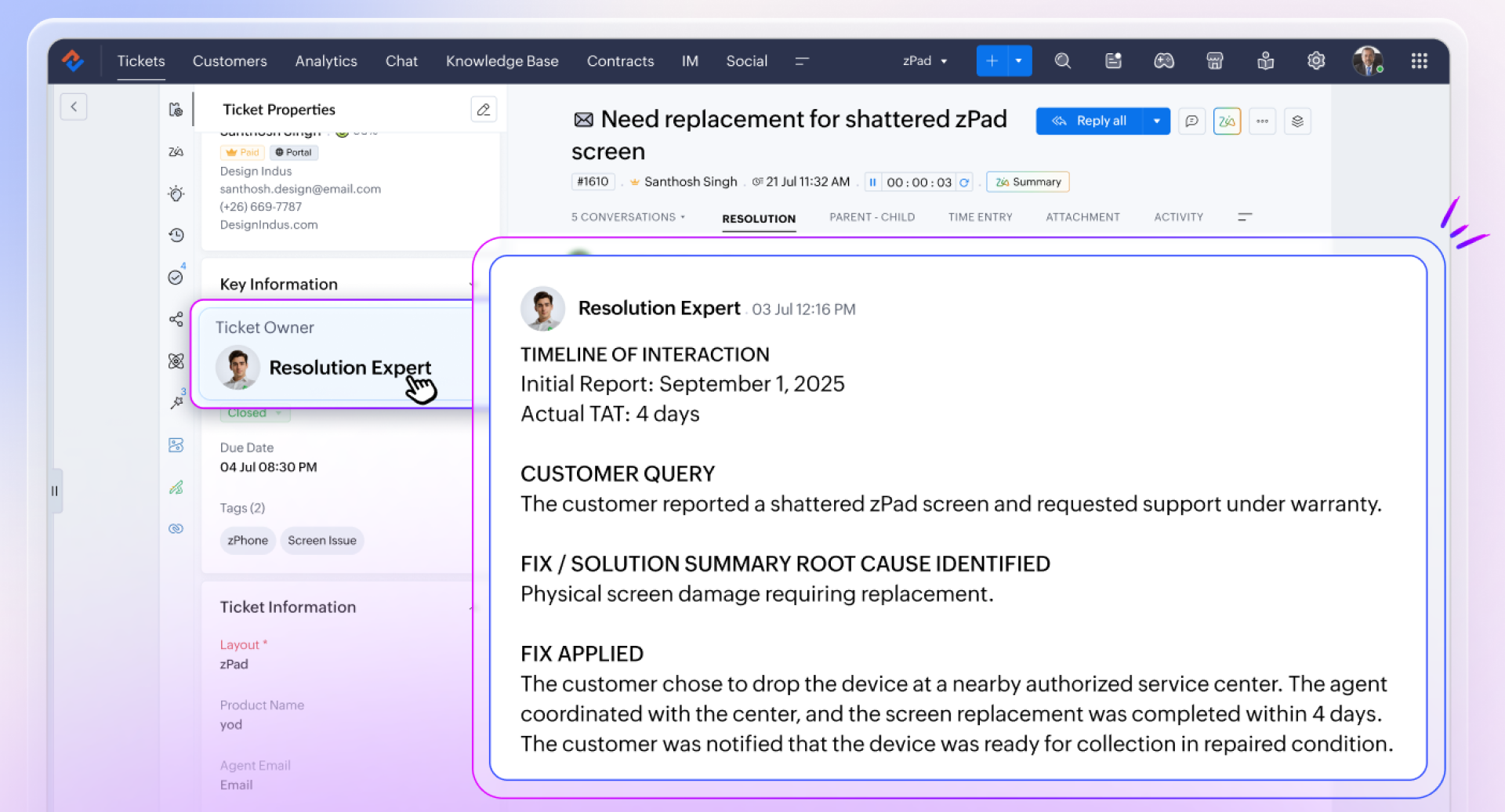This screenshot has height=812, width=1505.
Task: Open the search magnifier icon
Action: click(x=1062, y=61)
